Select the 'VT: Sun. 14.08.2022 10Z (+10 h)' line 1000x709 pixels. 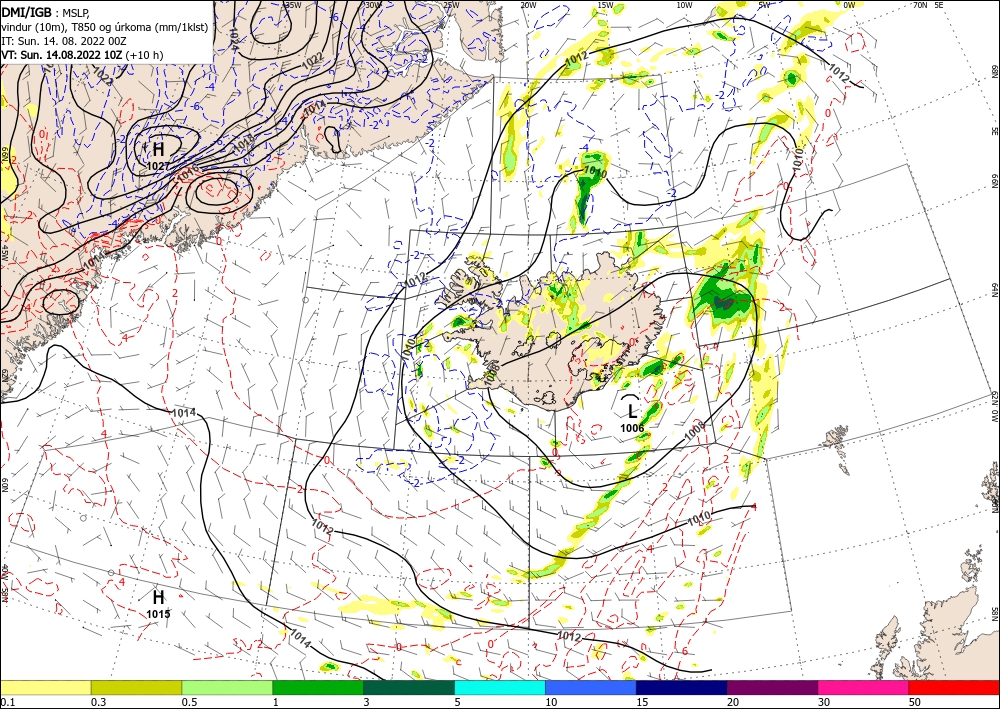coord(82,55)
